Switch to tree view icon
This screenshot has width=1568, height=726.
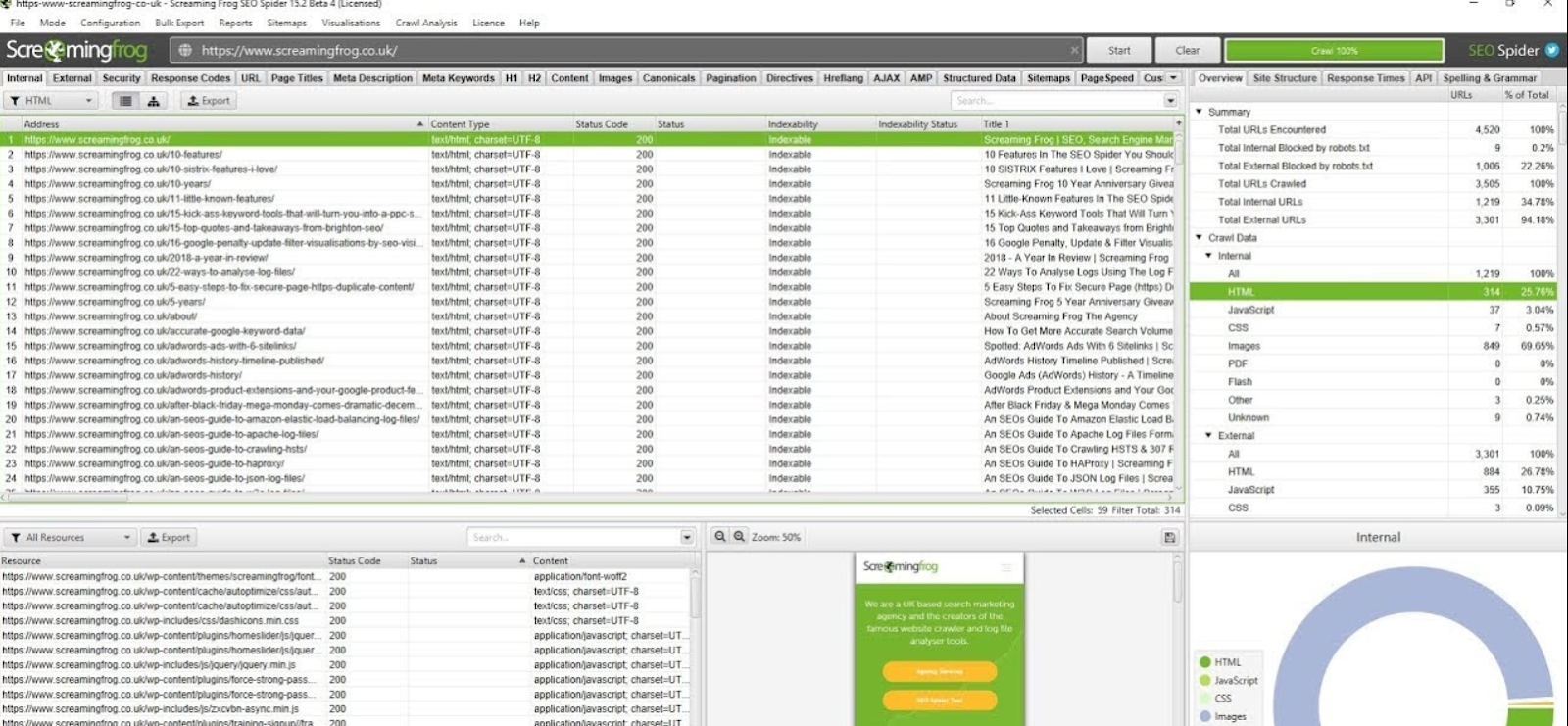click(154, 100)
